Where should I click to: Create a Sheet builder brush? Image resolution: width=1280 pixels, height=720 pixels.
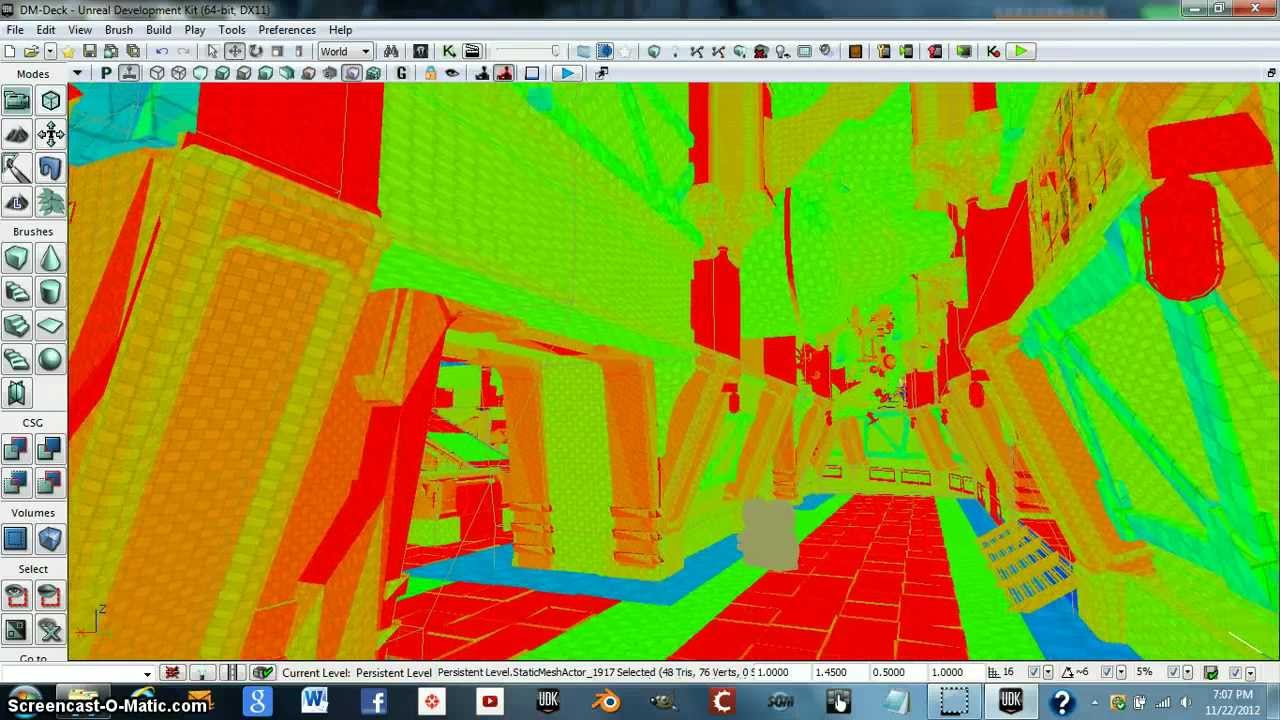(x=50, y=326)
